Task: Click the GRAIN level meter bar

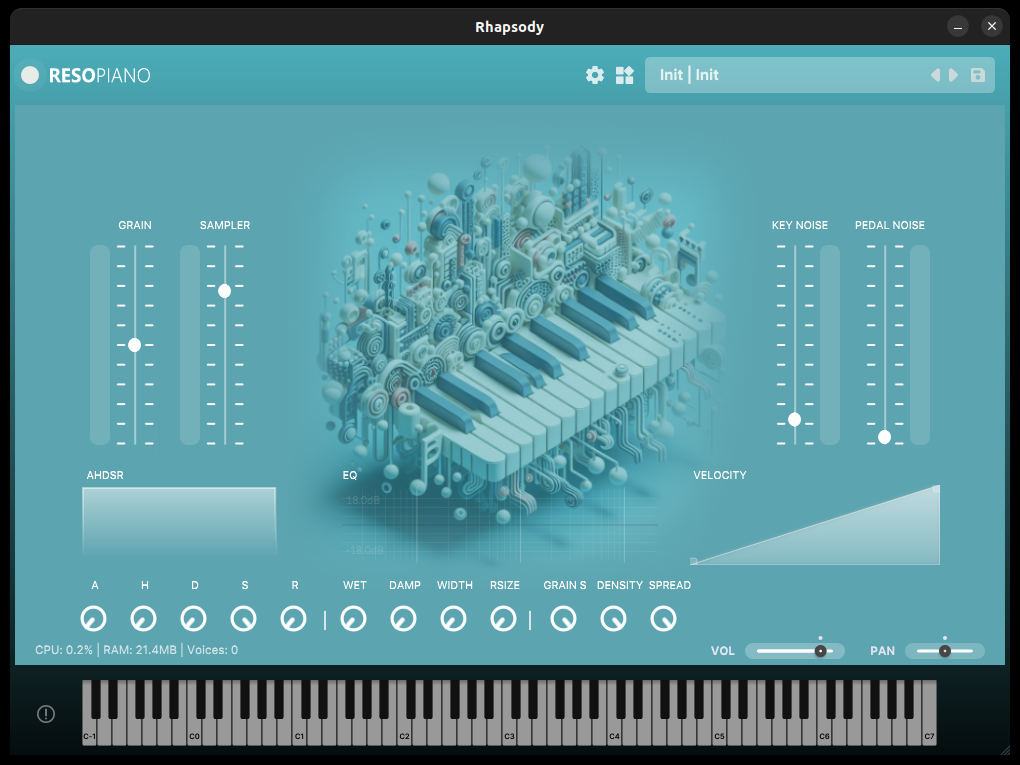Action: 100,345
